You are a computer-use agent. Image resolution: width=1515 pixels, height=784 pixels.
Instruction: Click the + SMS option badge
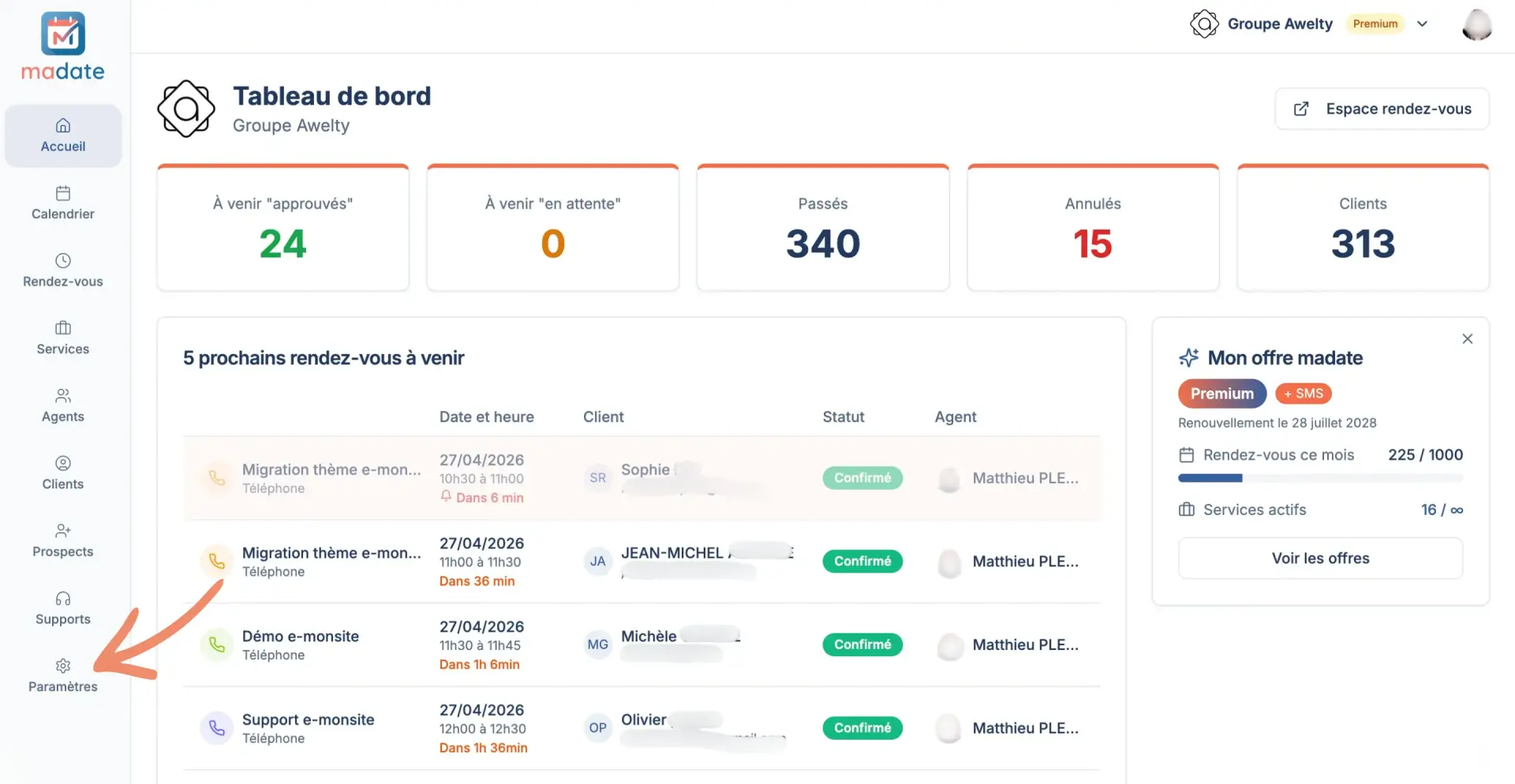coord(1304,394)
